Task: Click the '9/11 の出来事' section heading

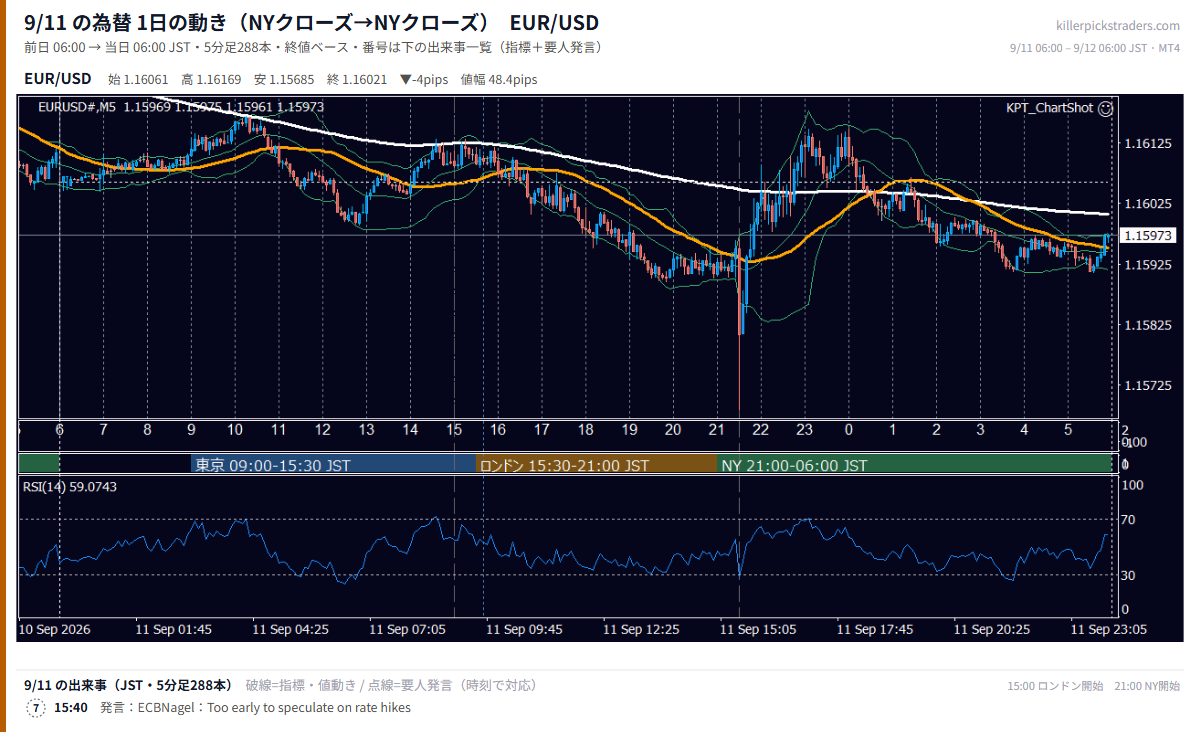Action: [128, 685]
